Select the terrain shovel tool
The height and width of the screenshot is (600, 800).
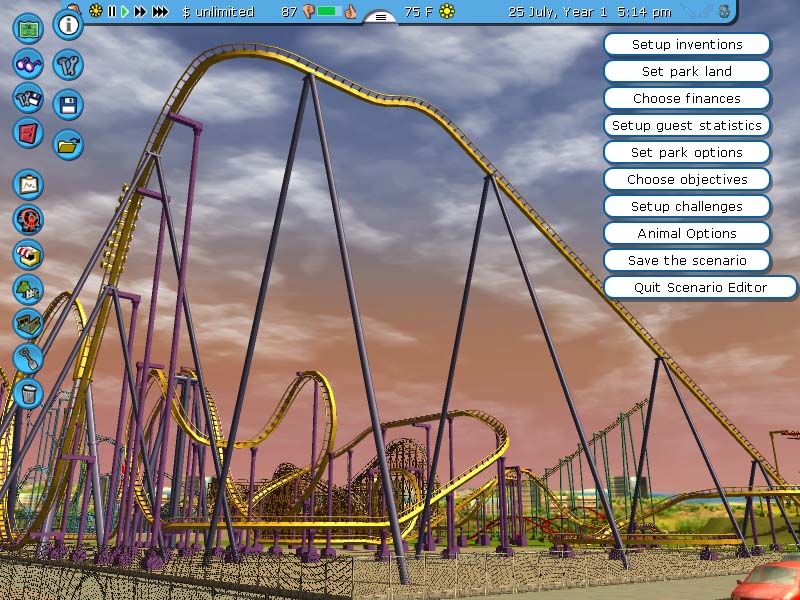click(28, 359)
